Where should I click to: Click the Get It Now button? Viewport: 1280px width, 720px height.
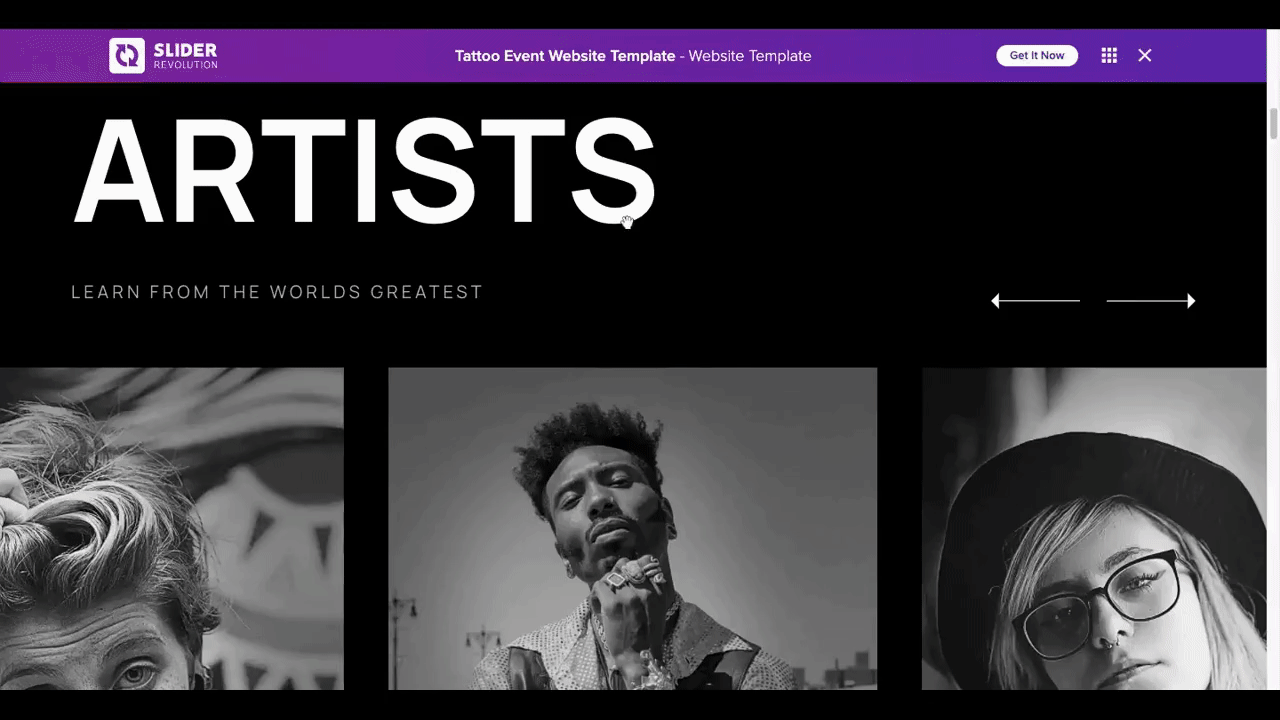[x=1037, y=56]
